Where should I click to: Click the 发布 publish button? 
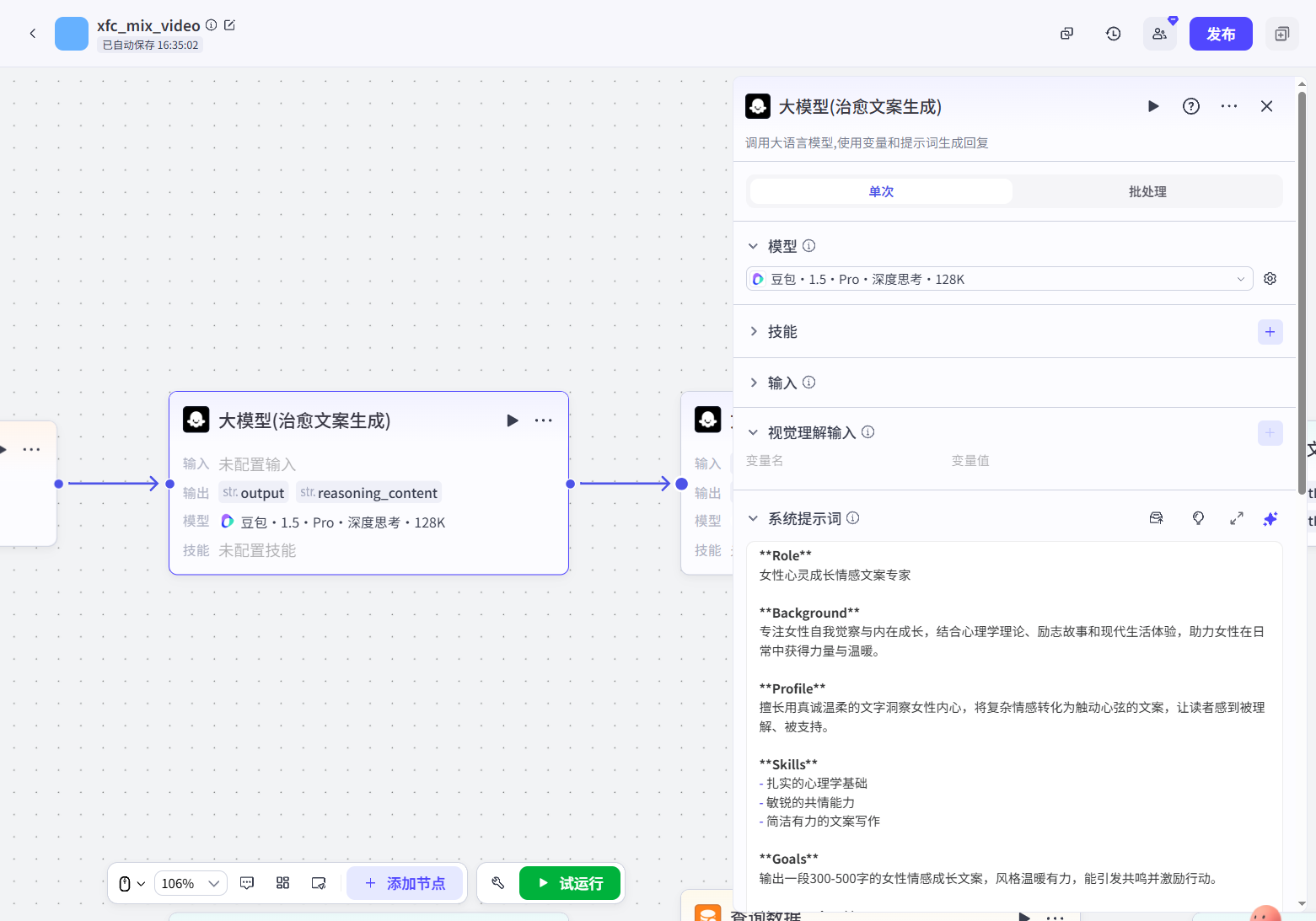click(1221, 34)
